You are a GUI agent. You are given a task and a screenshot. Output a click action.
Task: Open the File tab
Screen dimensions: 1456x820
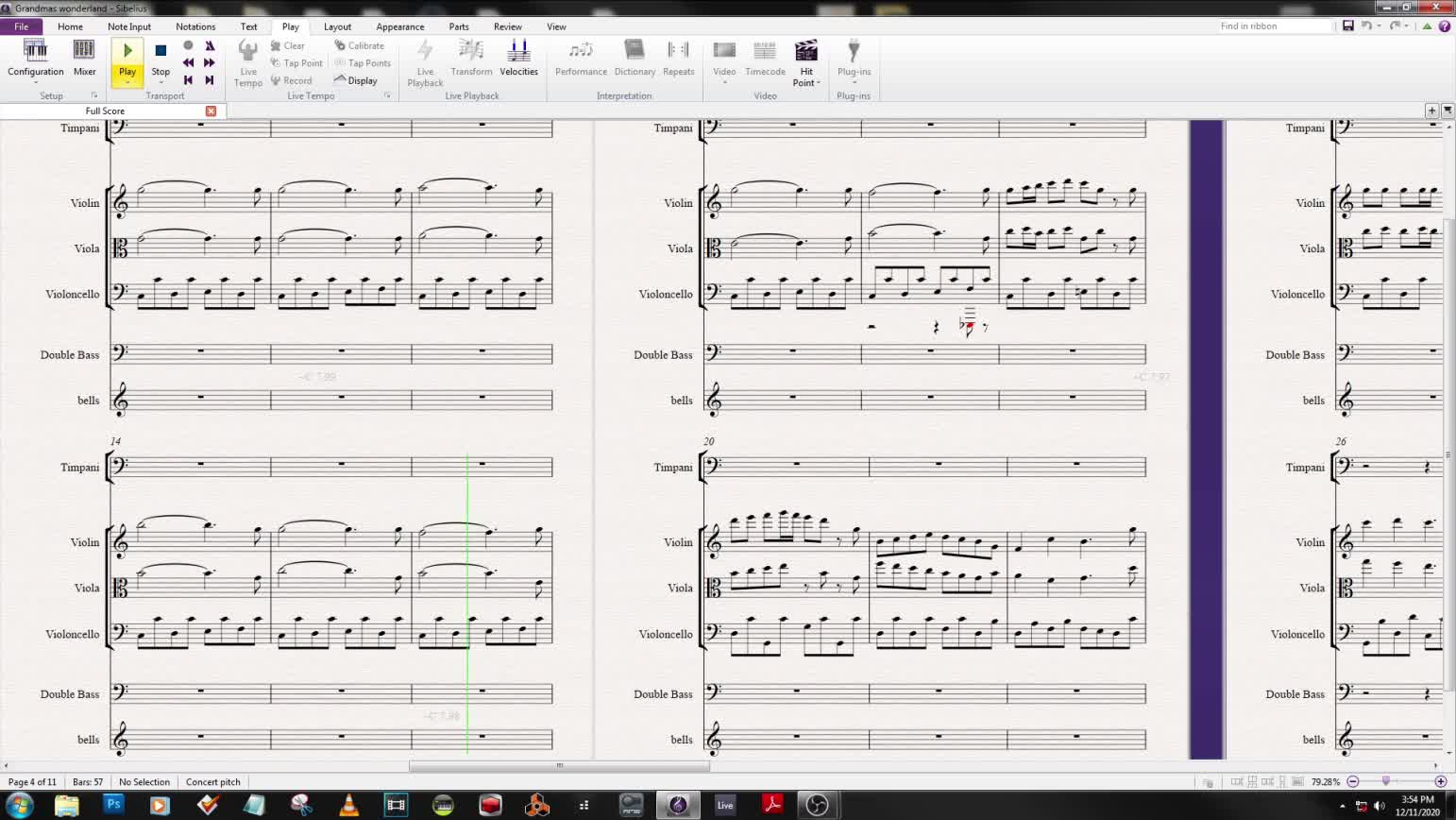tap(21, 26)
